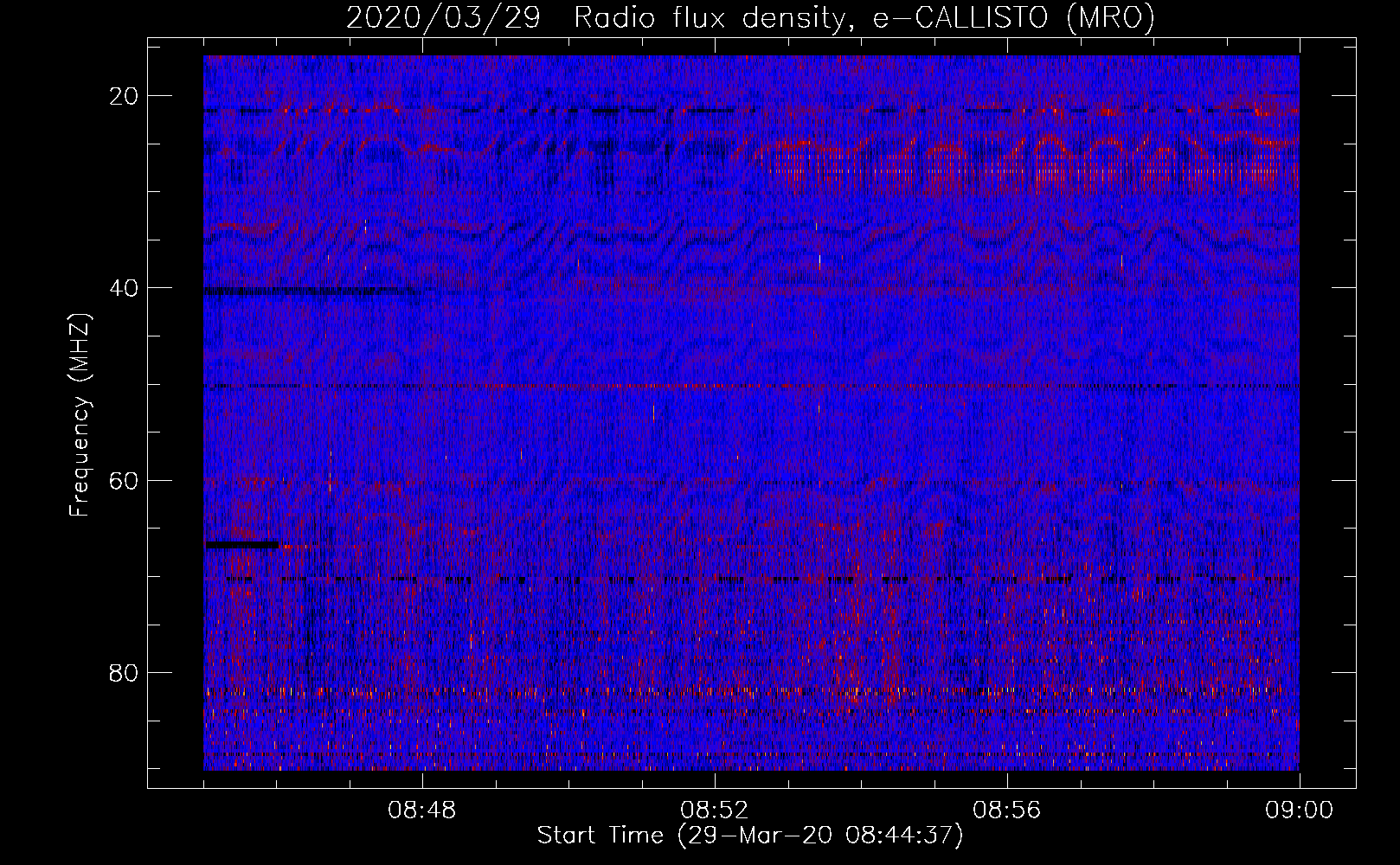Click the plot title 'Radio flux density, e-CALLISTO (MRO)'

click(x=864, y=17)
